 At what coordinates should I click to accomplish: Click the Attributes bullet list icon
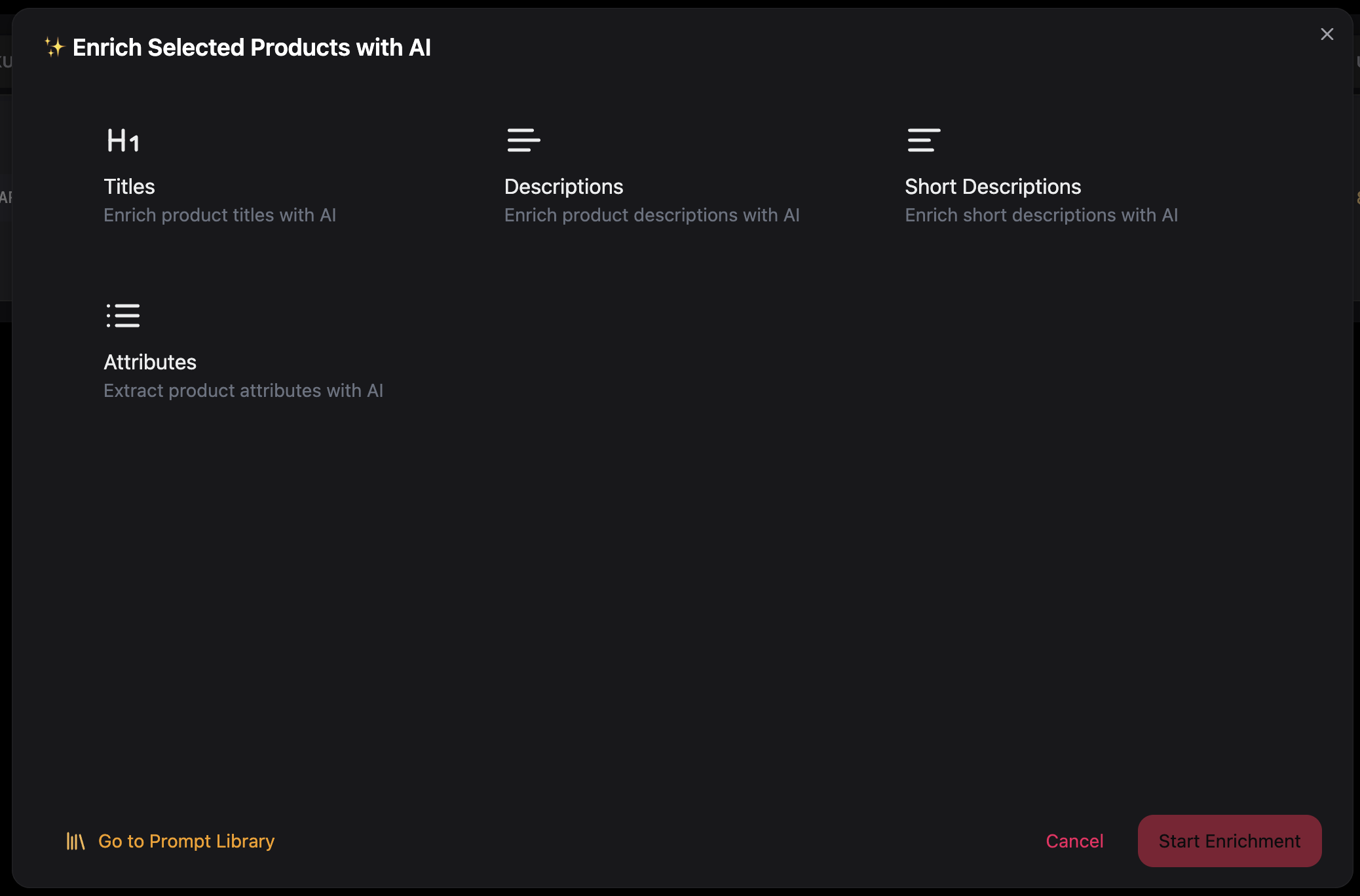click(123, 316)
